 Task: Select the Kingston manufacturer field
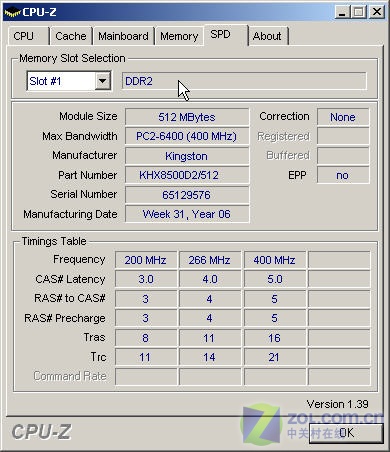tap(187, 156)
